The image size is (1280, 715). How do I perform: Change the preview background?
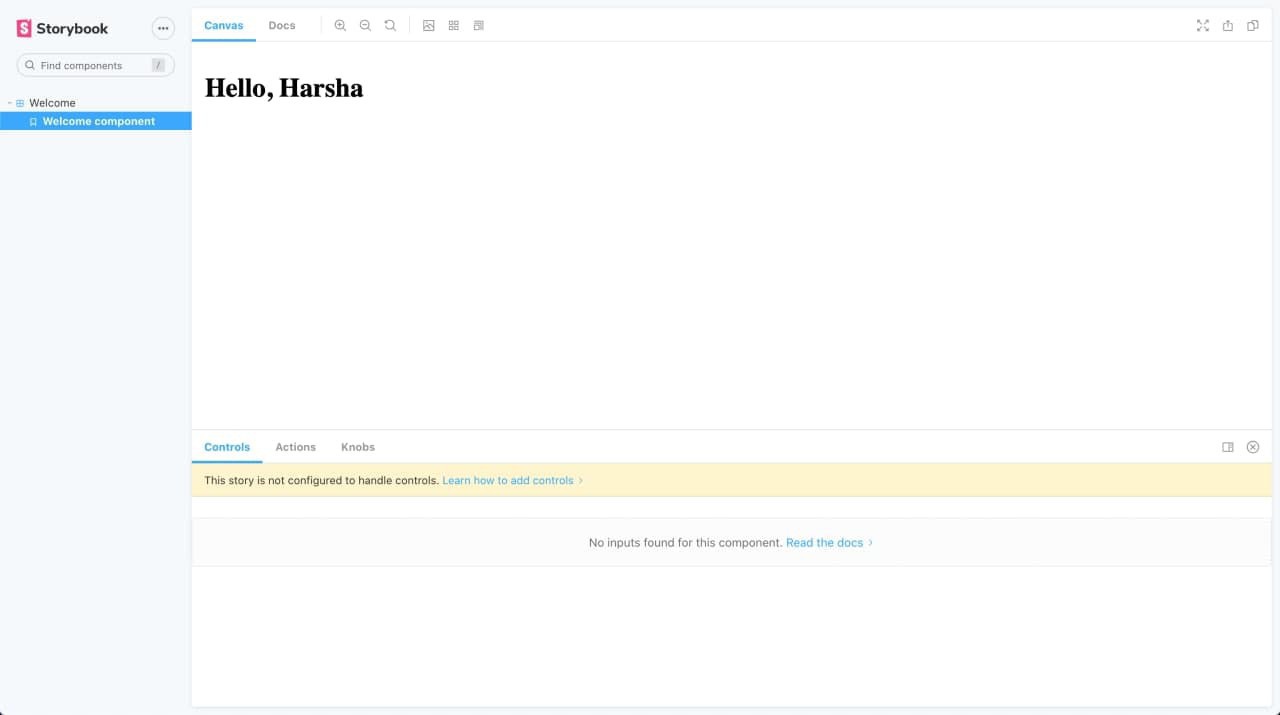429,25
